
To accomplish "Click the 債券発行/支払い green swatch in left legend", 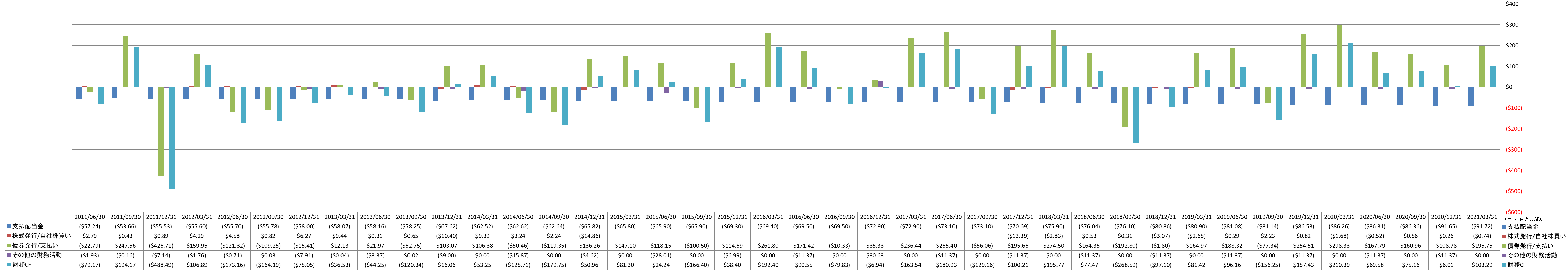I will (x=9, y=246).
